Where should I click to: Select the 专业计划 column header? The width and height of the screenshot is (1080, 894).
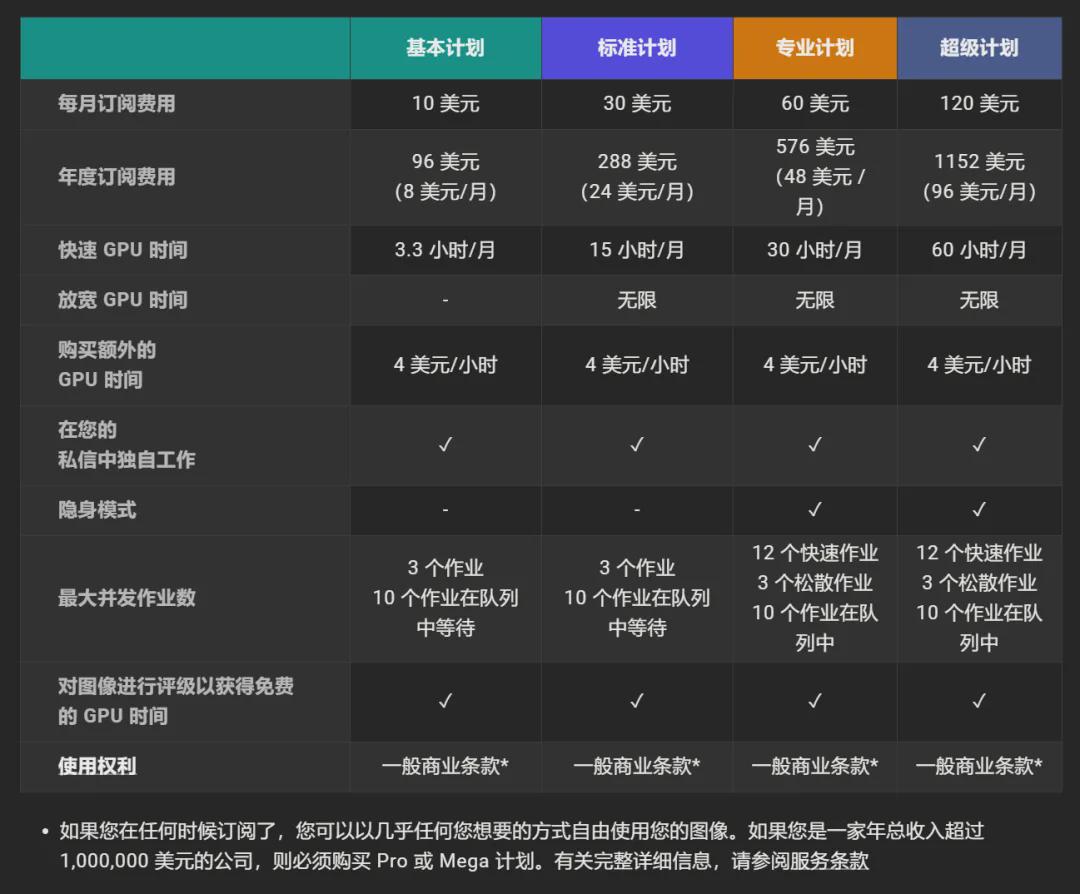815,47
